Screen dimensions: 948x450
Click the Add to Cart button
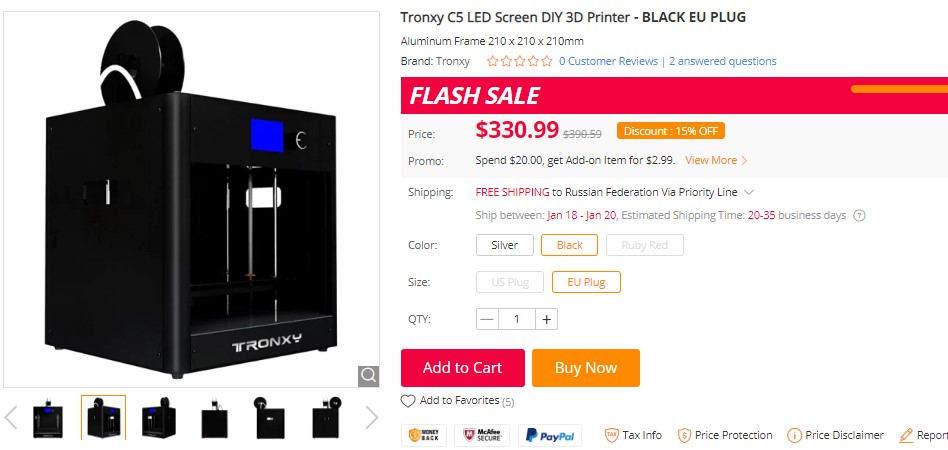click(462, 368)
